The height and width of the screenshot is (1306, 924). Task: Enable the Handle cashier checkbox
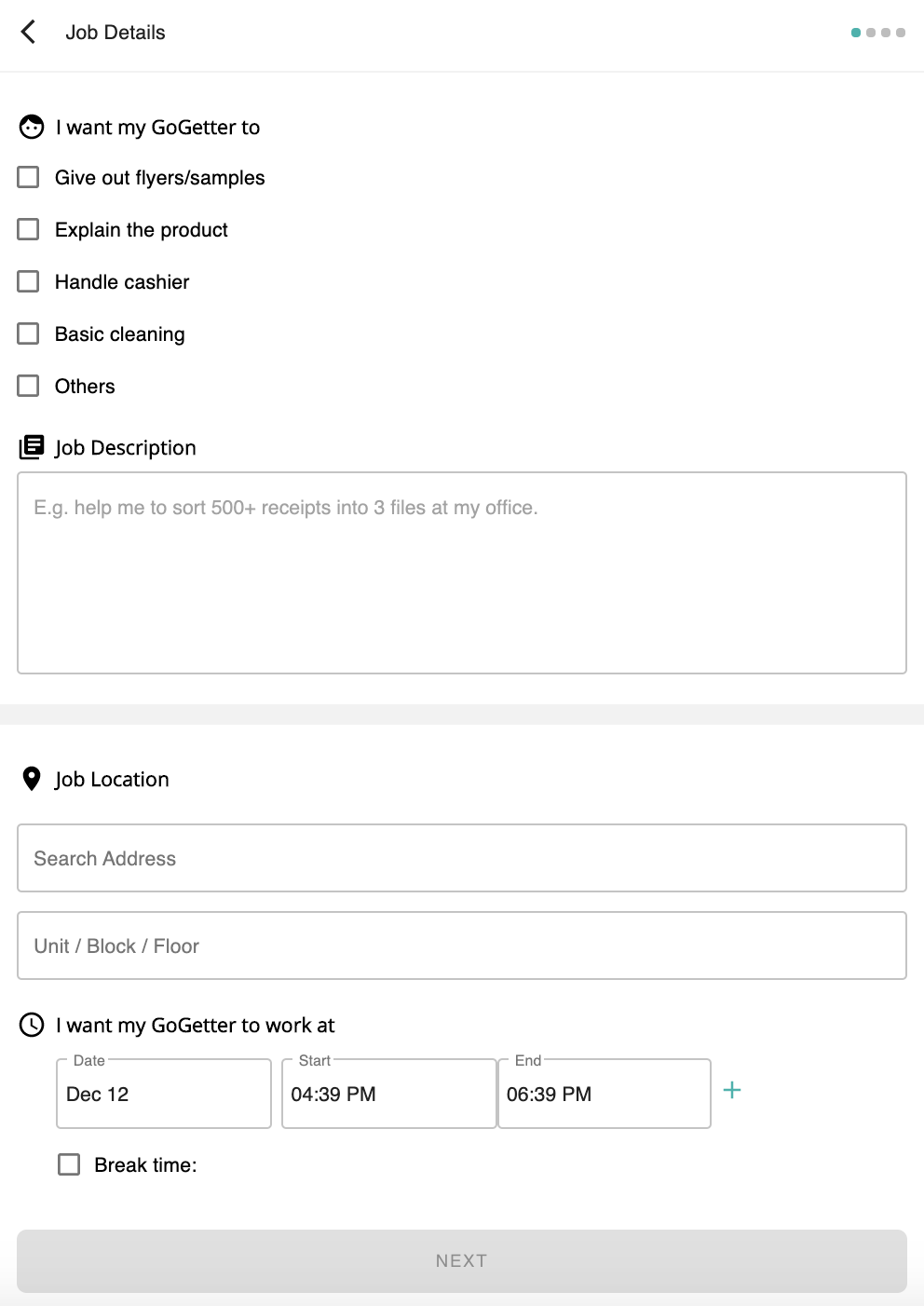point(29,281)
